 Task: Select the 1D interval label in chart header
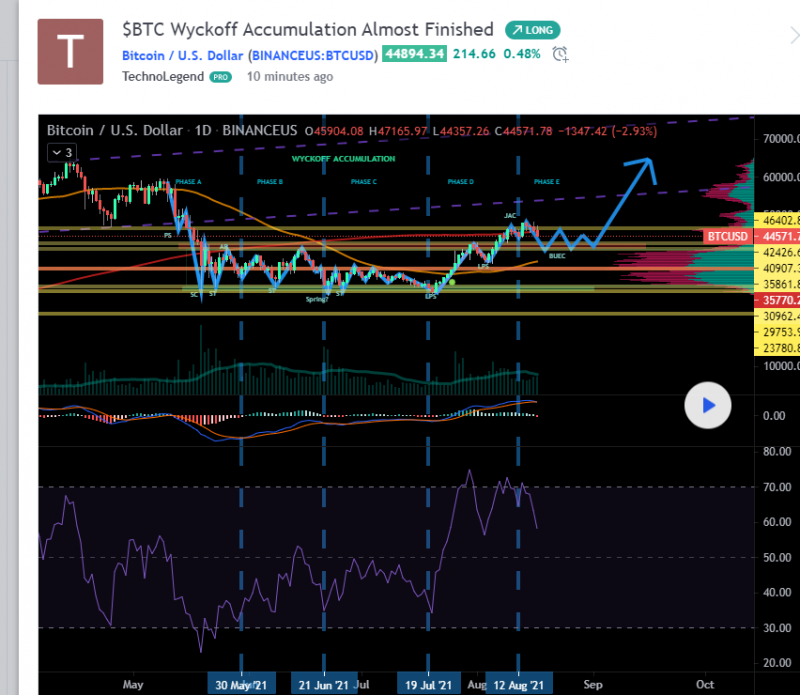point(203,130)
